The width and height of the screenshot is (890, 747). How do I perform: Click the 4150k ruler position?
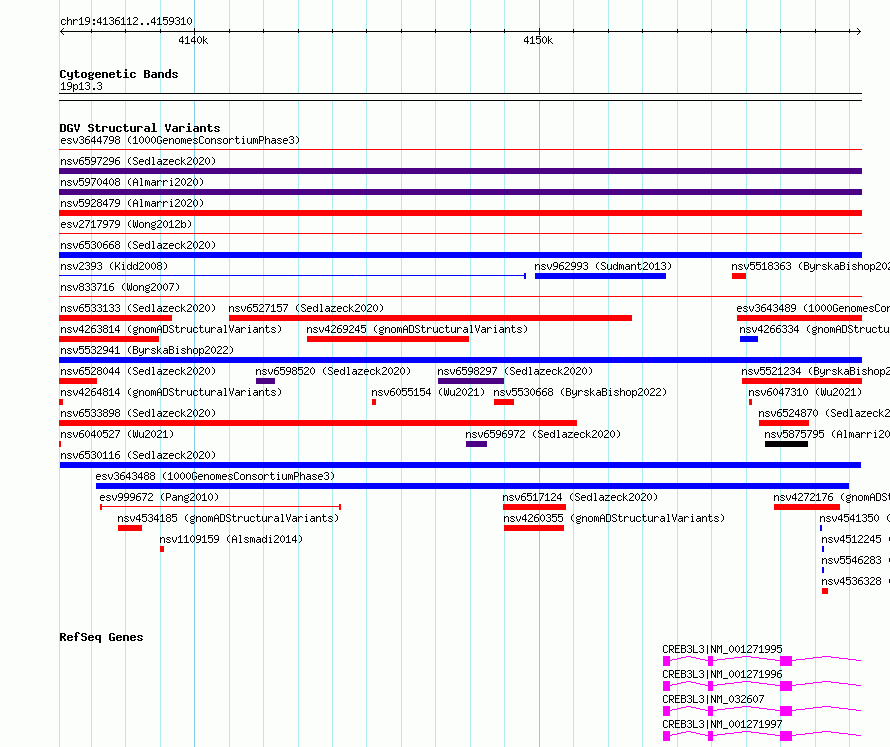(538, 40)
